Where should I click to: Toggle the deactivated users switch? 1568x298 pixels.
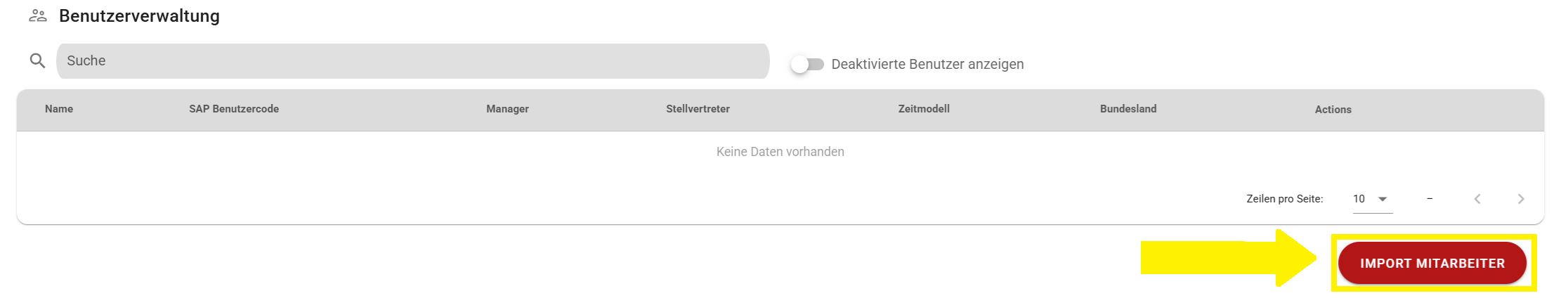coord(806,65)
